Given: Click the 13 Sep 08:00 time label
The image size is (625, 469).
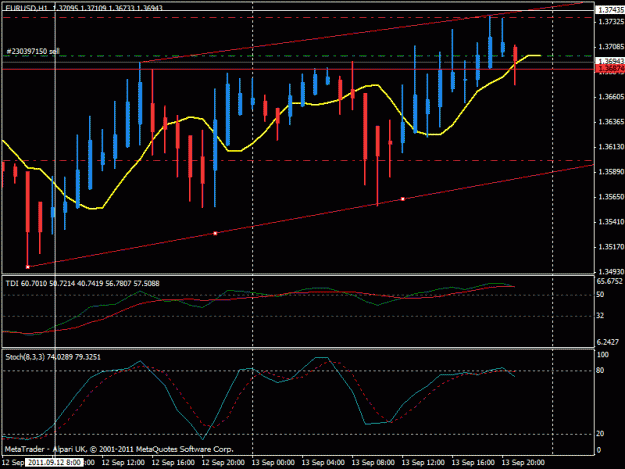Looking at the screenshot, I should pos(373,463).
